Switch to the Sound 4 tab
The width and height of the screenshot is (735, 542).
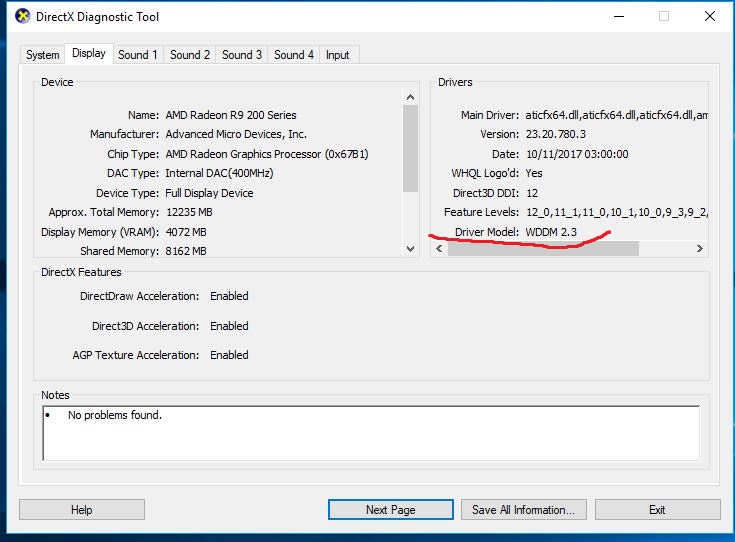pos(294,55)
